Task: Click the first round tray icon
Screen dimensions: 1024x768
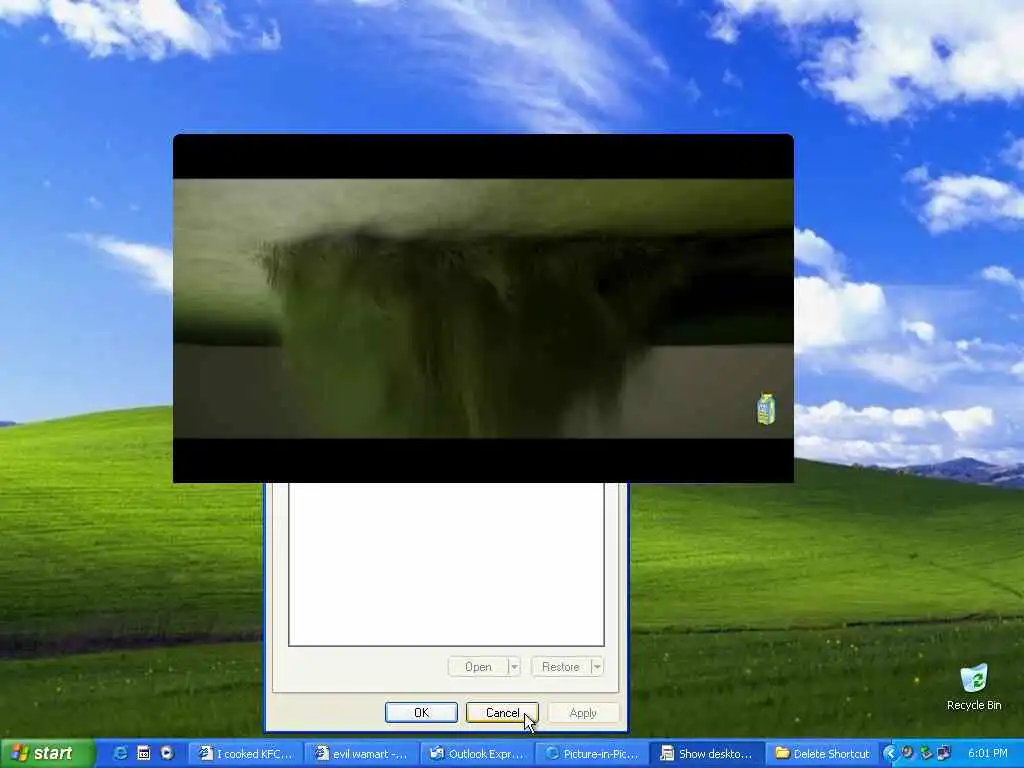Action: click(x=907, y=753)
